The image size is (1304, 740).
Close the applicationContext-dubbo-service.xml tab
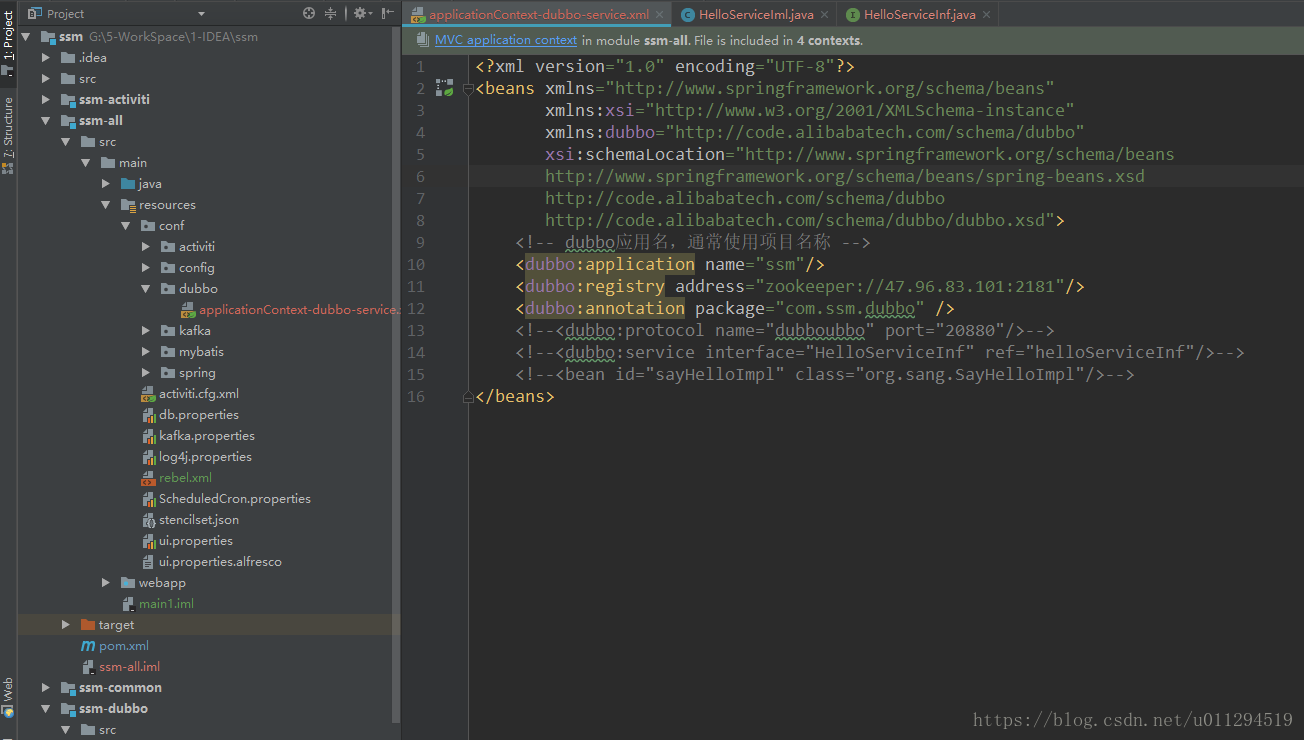pos(659,15)
